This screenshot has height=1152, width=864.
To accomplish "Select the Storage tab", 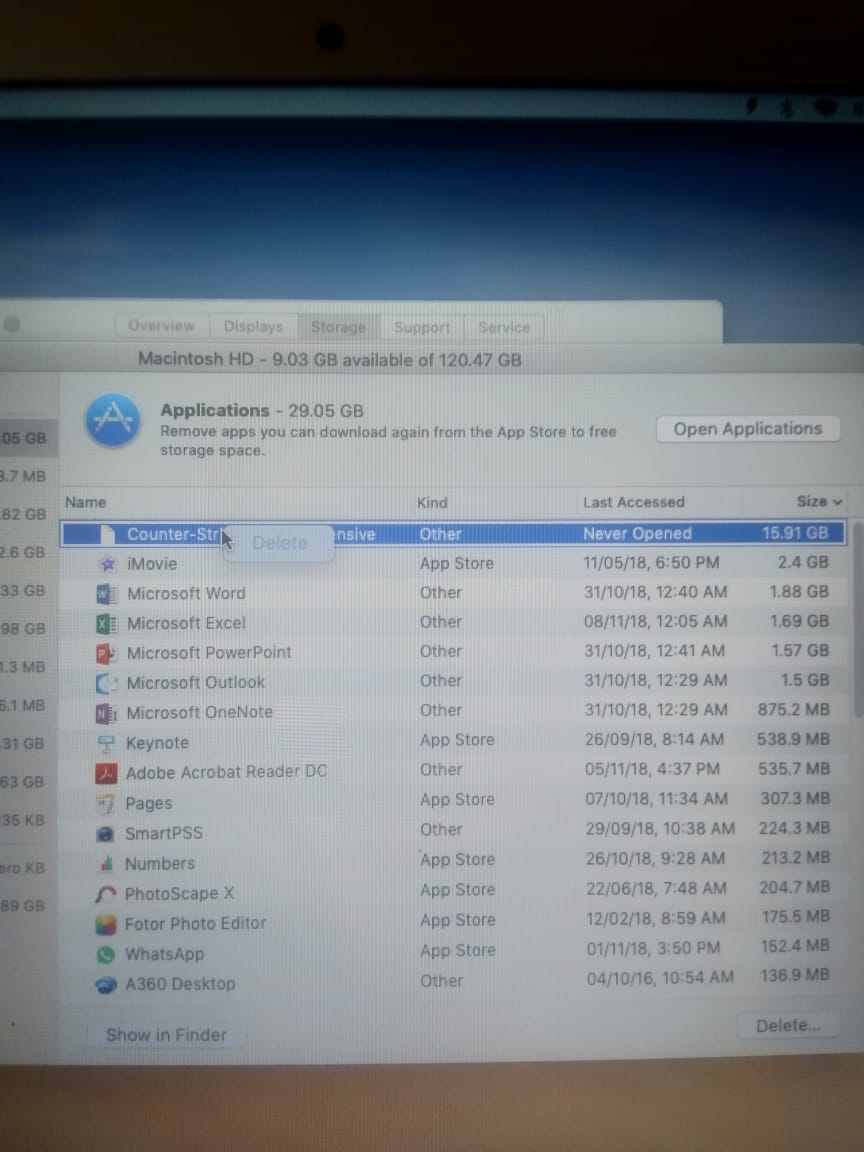I will [338, 326].
